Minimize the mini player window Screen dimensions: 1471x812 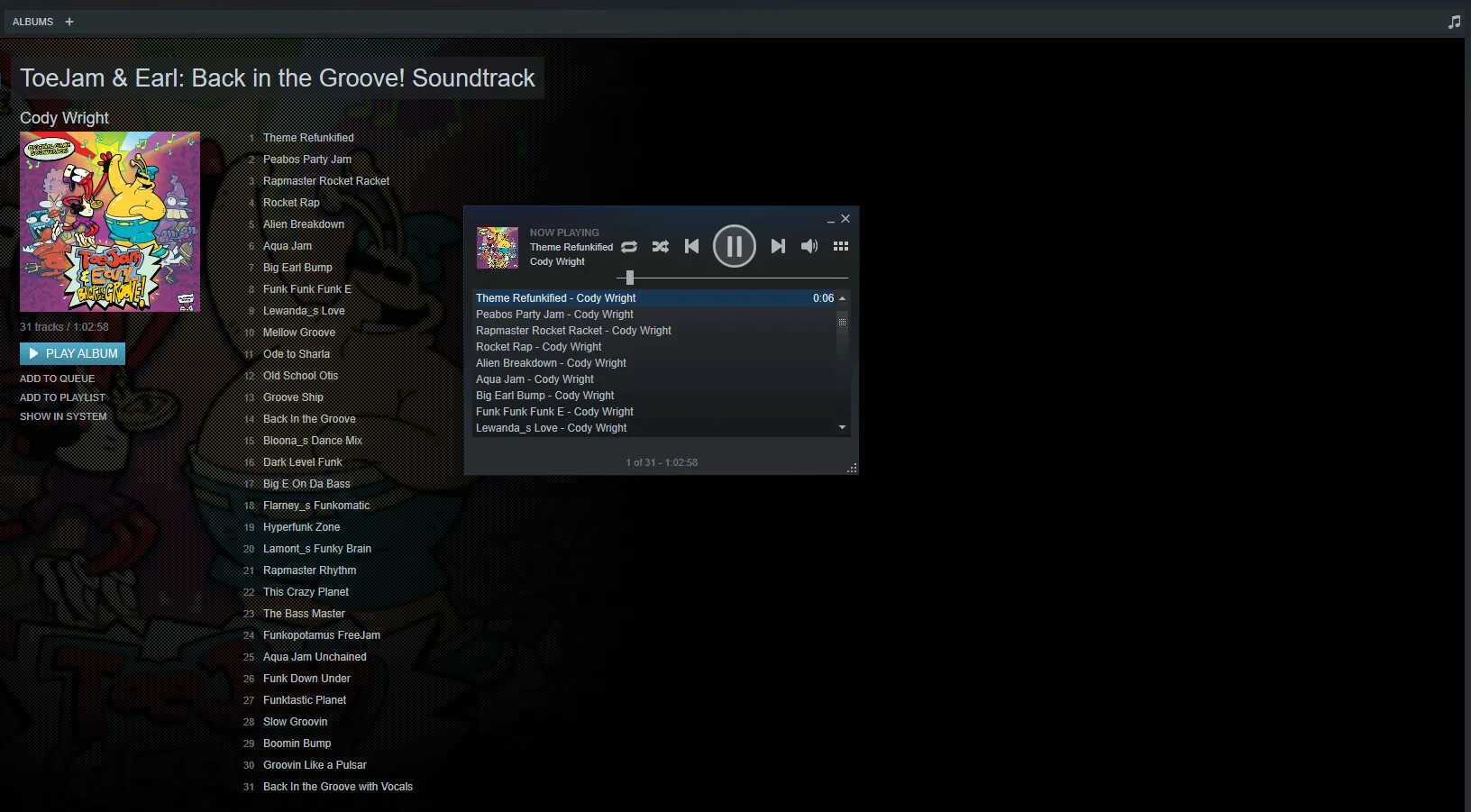pyautogui.click(x=830, y=219)
